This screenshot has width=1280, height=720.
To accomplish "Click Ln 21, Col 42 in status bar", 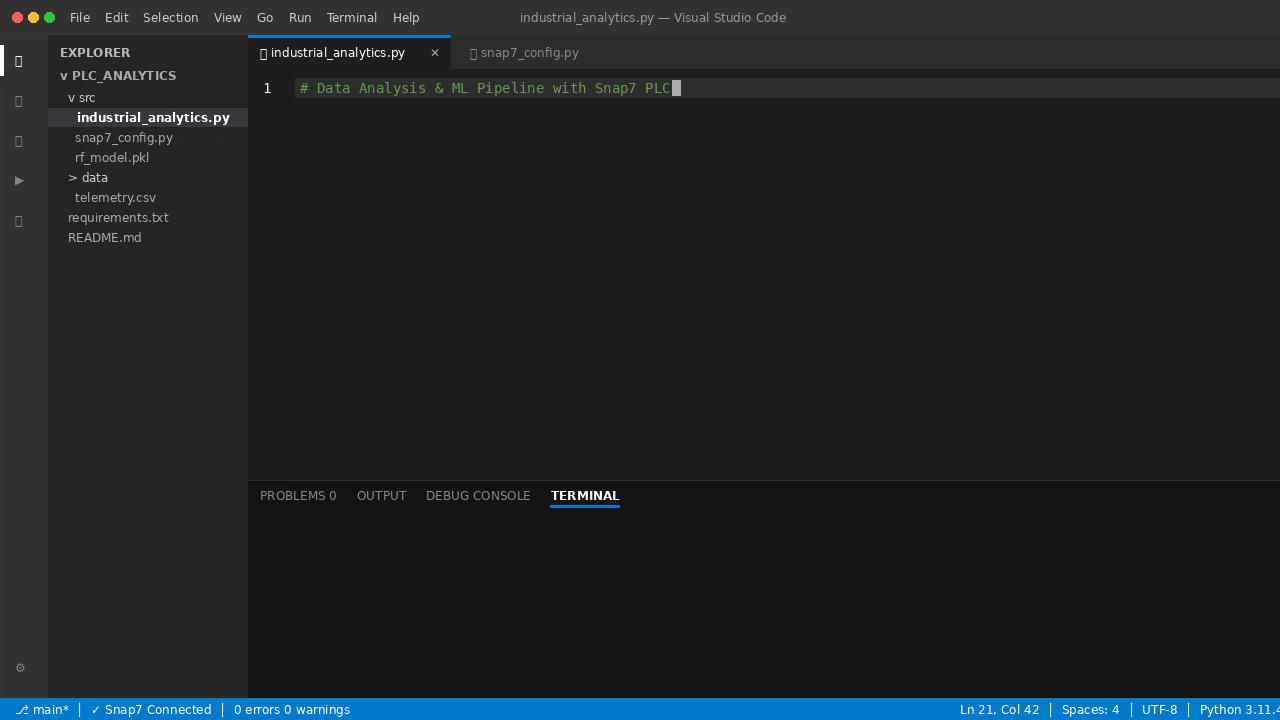I will (999, 710).
